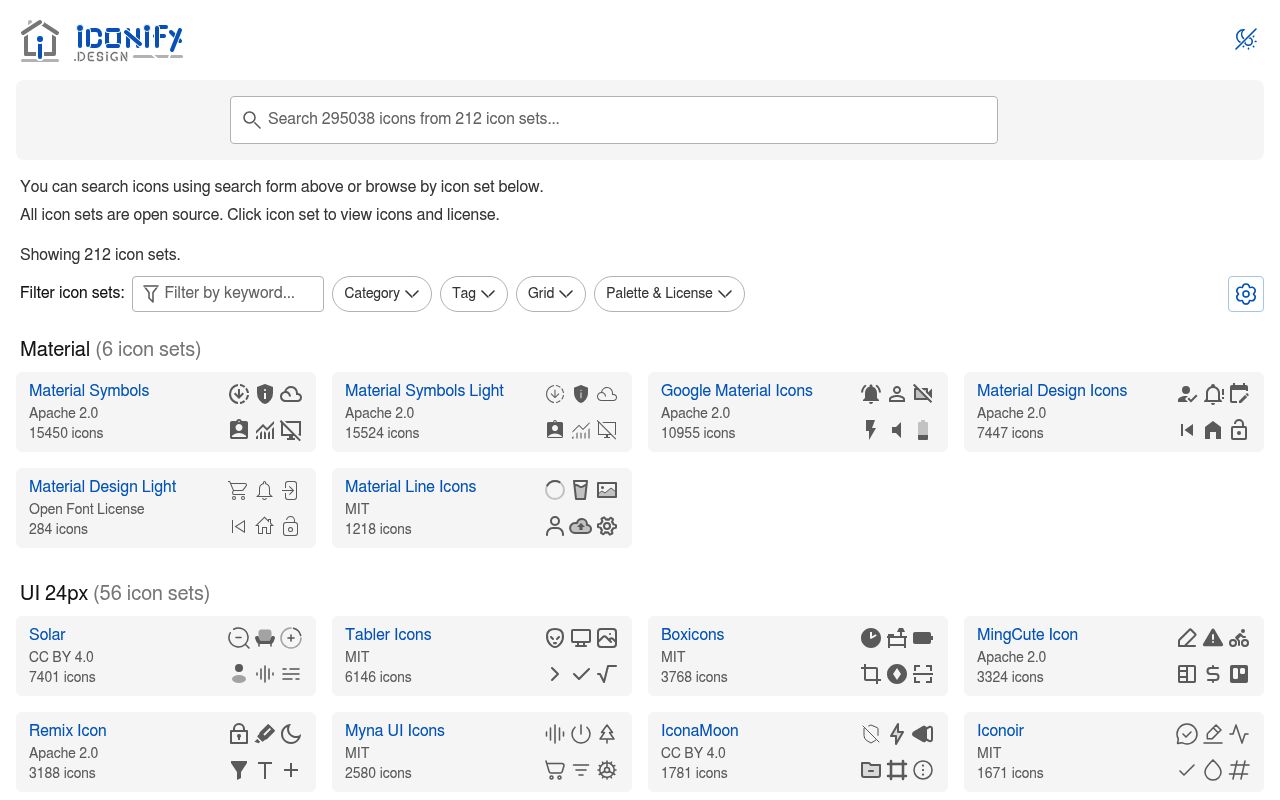Image resolution: width=1280 pixels, height=800 pixels.
Task: Open the Grid filter dropdown
Action: [x=551, y=294]
